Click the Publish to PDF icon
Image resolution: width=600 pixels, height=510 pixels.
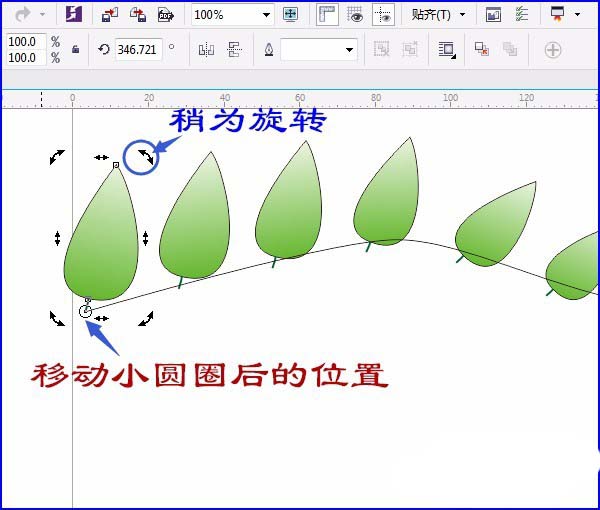coord(166,15)
